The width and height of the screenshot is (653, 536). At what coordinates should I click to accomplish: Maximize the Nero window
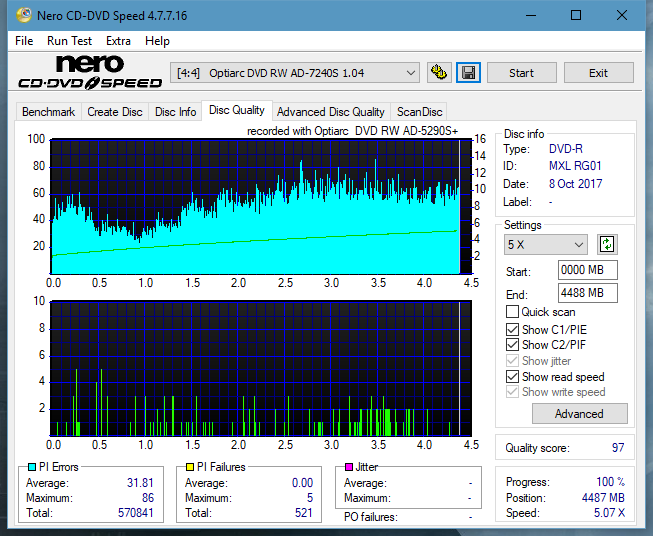tap(576, 15)
